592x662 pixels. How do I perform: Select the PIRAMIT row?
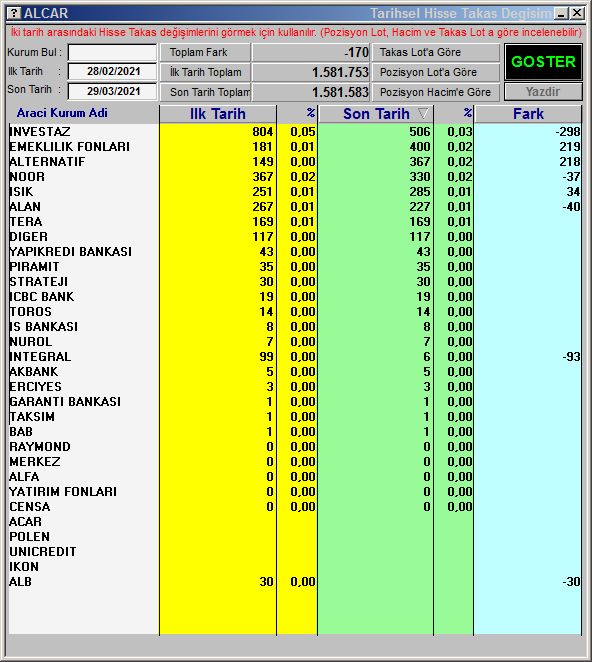[x=295, y=267]
